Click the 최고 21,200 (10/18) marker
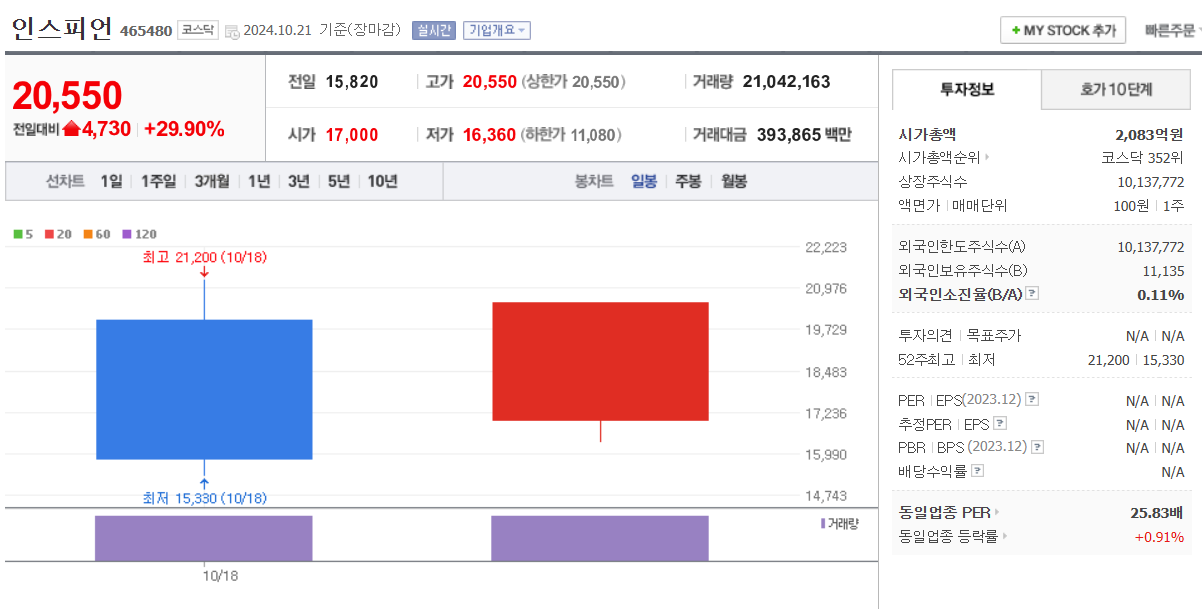 point(205,257)
